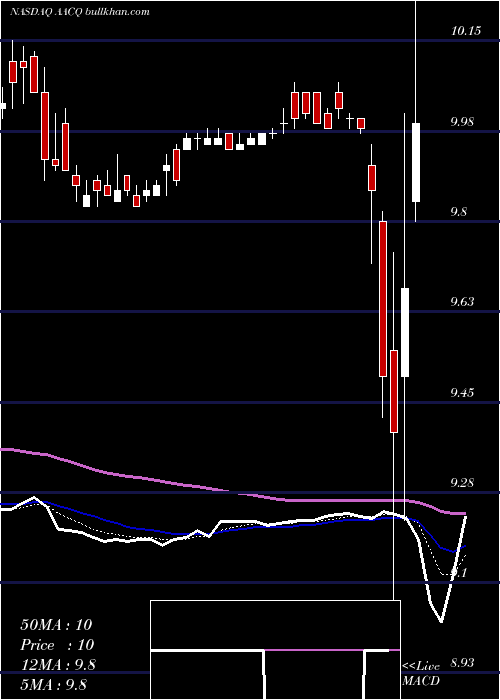The image size is (500, 700).
Task: Click the <<Live MACD label
Action: coord(421,673)
